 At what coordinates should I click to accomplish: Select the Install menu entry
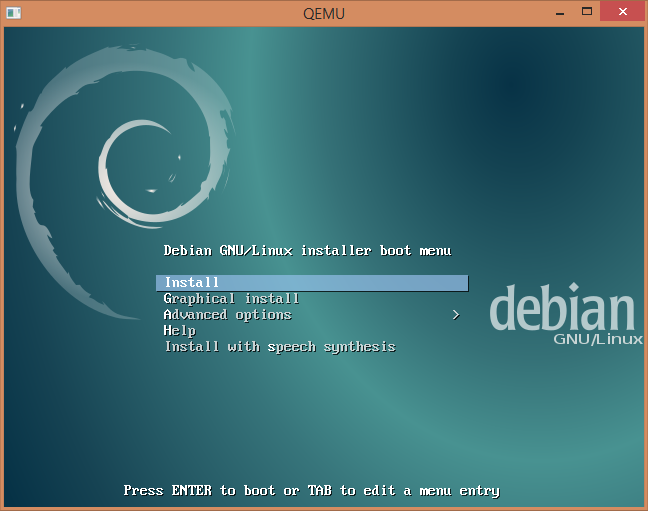pos(312,283)
